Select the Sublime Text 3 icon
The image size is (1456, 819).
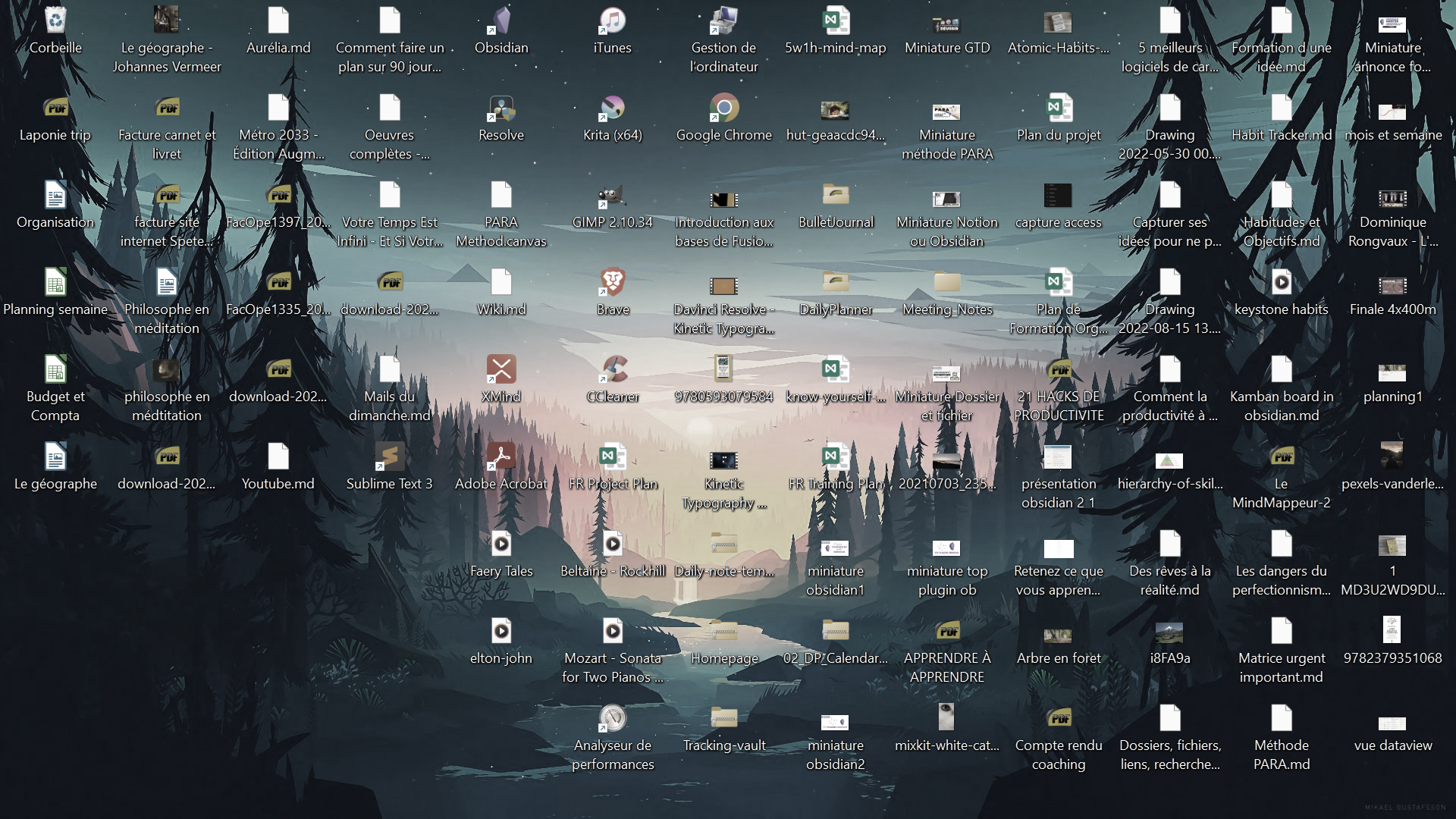[x=390, y=457]
